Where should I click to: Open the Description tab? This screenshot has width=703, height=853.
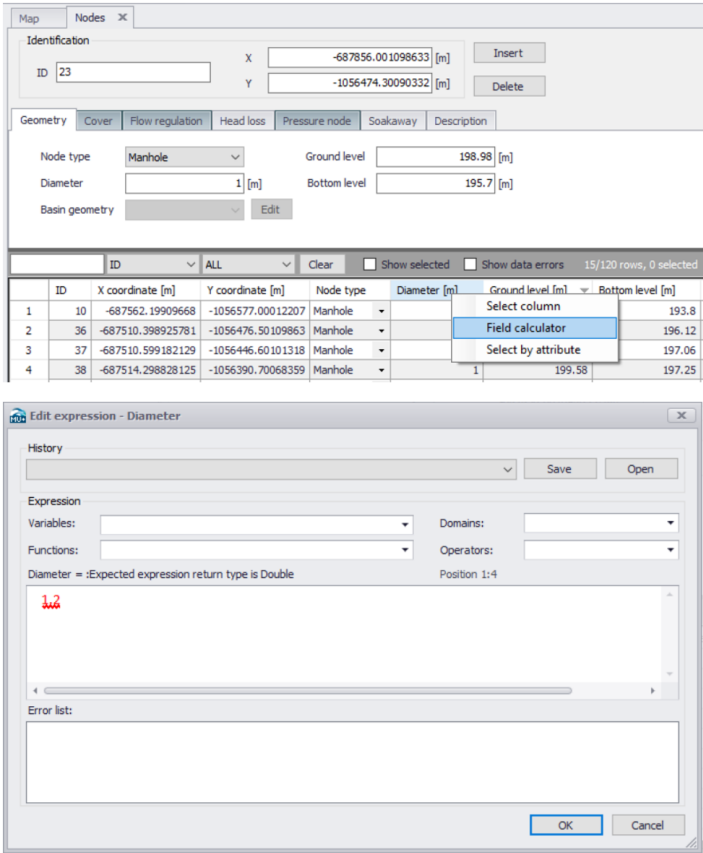461,121
